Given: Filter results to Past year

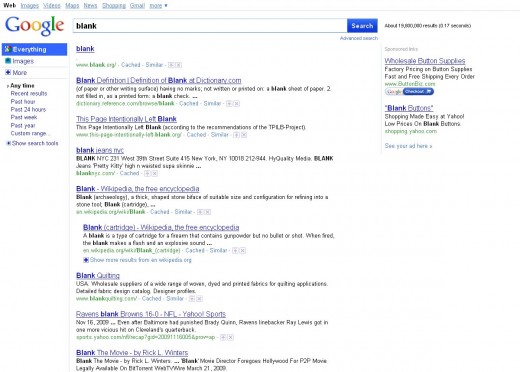Looking at the screenshot, I should [x=23, y=125].
